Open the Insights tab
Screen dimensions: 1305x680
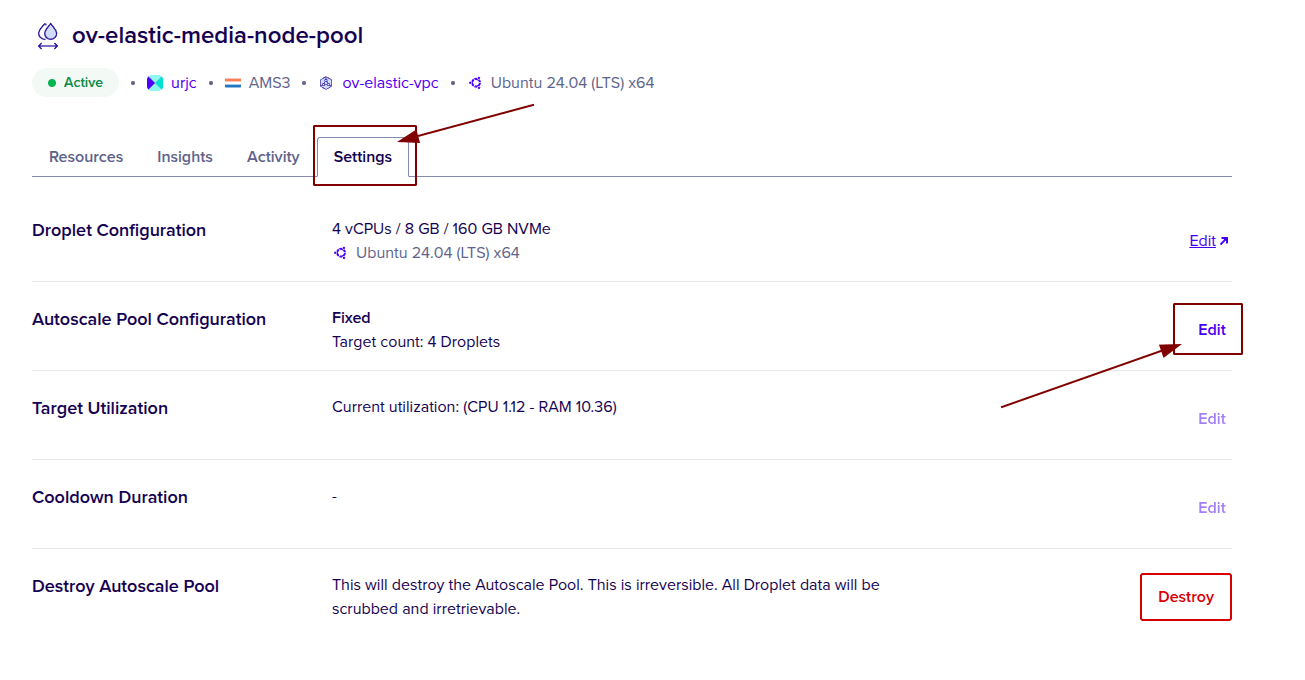click(184, 156)
